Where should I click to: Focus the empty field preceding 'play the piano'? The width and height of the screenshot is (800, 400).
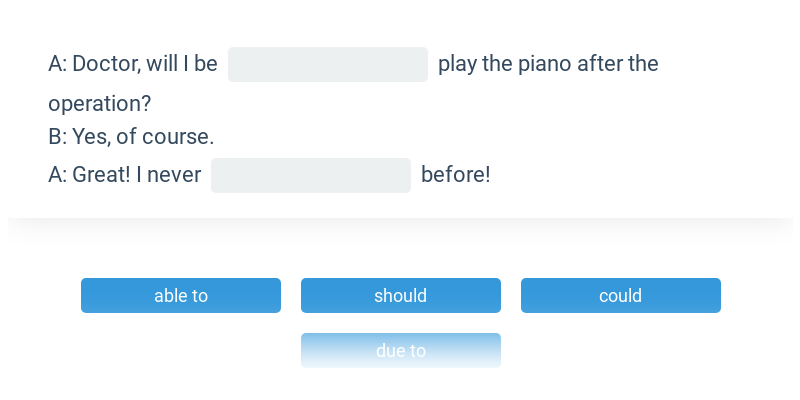click(328, 64)
